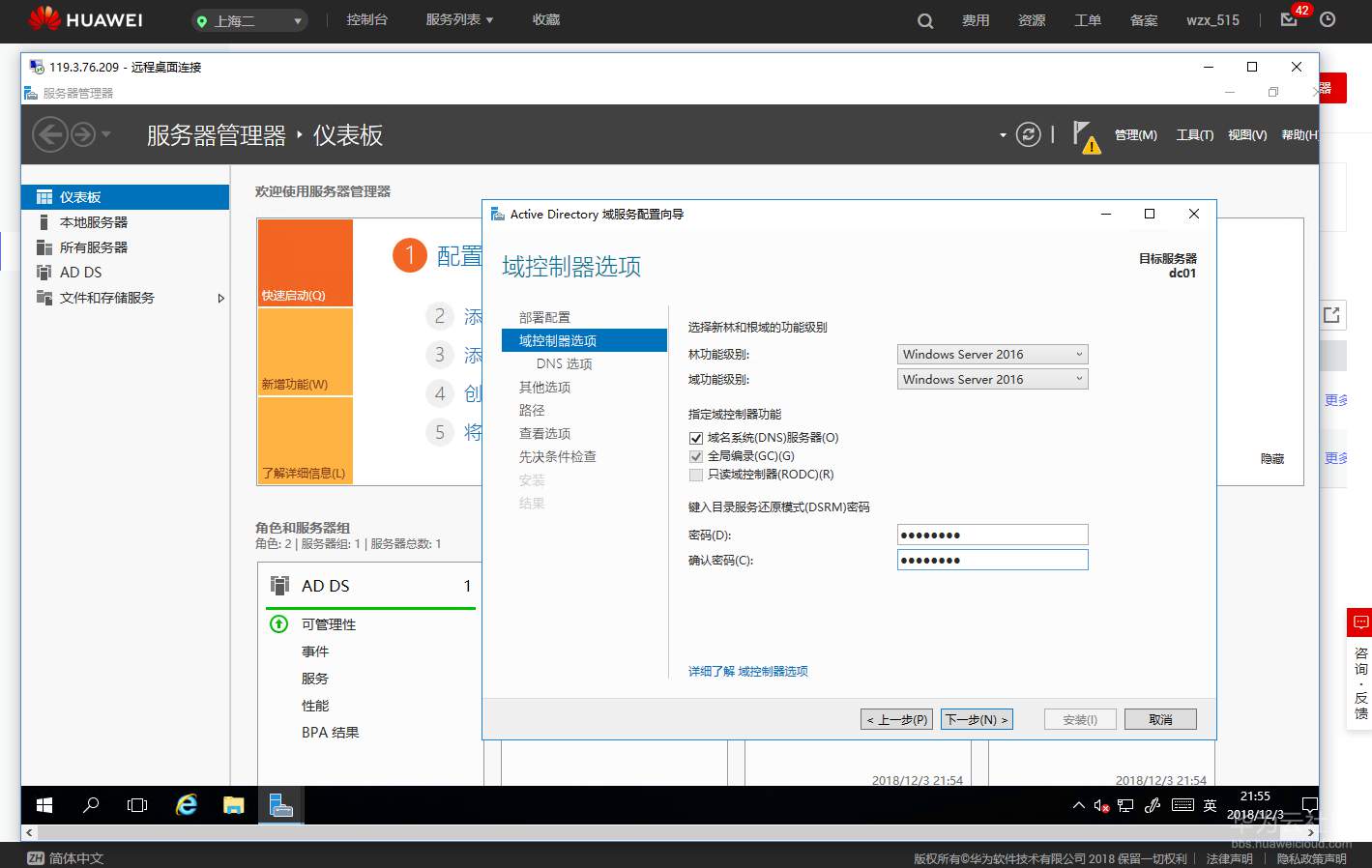
Task: Launch Internet Explorer from the taskbar
Action: 186,804
